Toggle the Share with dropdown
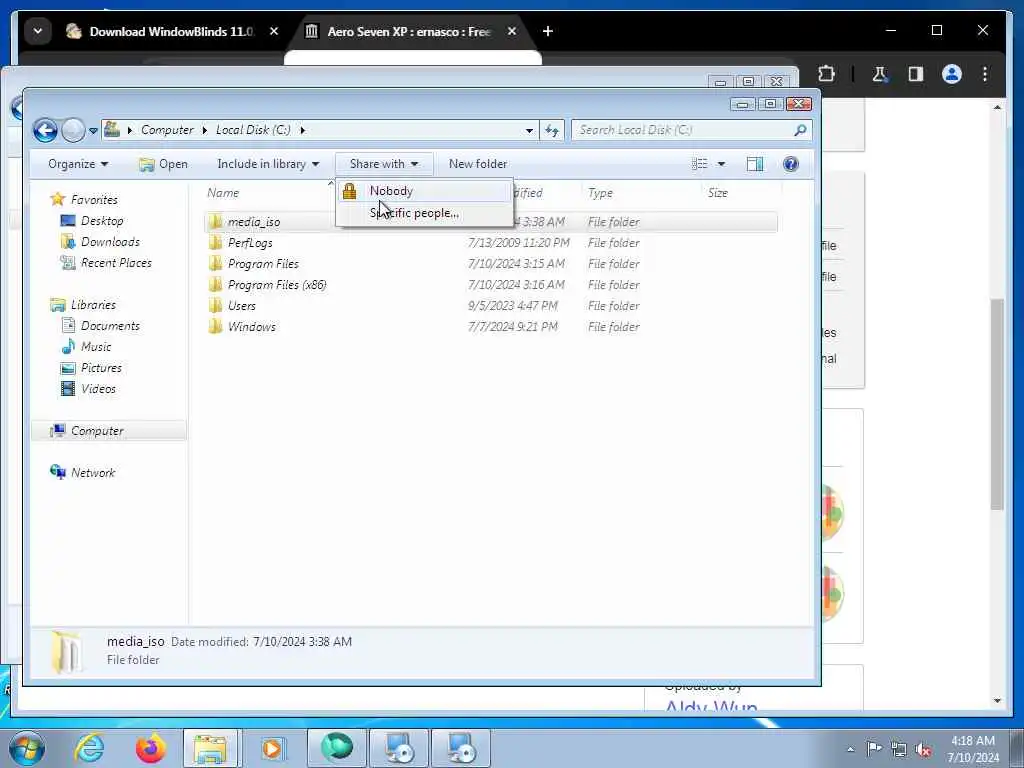Image resolution: width=1024 pixels, height=768 pixels. click(x=384, y=164)
